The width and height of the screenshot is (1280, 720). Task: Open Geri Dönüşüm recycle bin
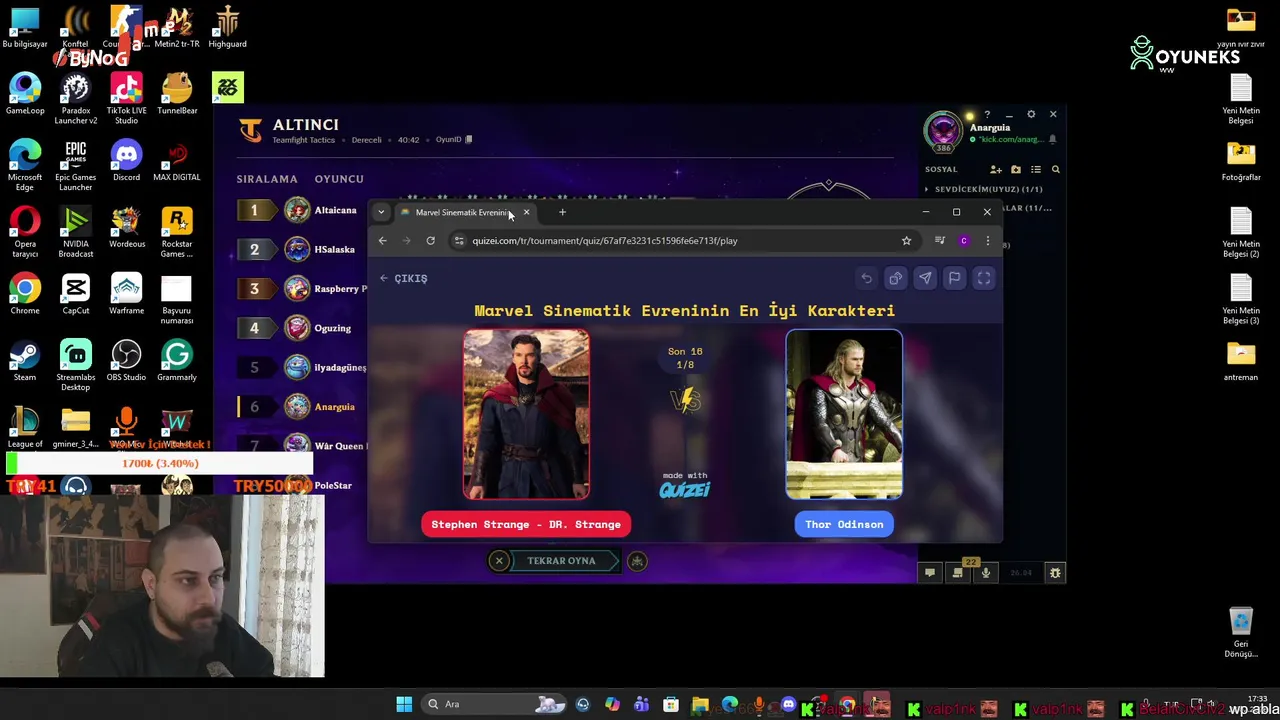coord(1241,632)
